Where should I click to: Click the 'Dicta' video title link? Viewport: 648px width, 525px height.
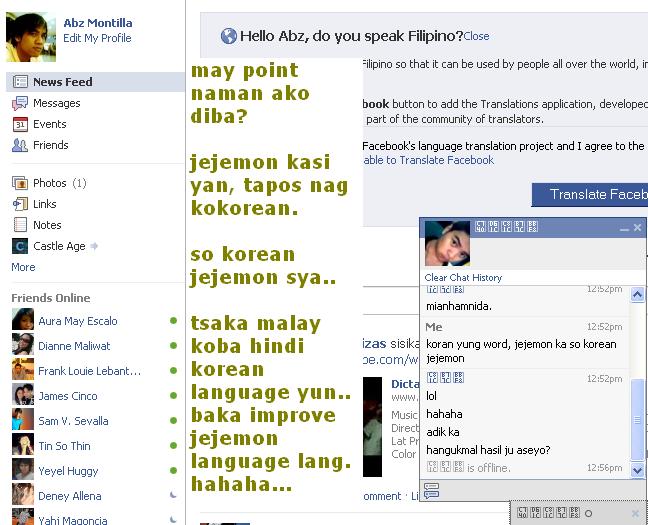point(405,384)
